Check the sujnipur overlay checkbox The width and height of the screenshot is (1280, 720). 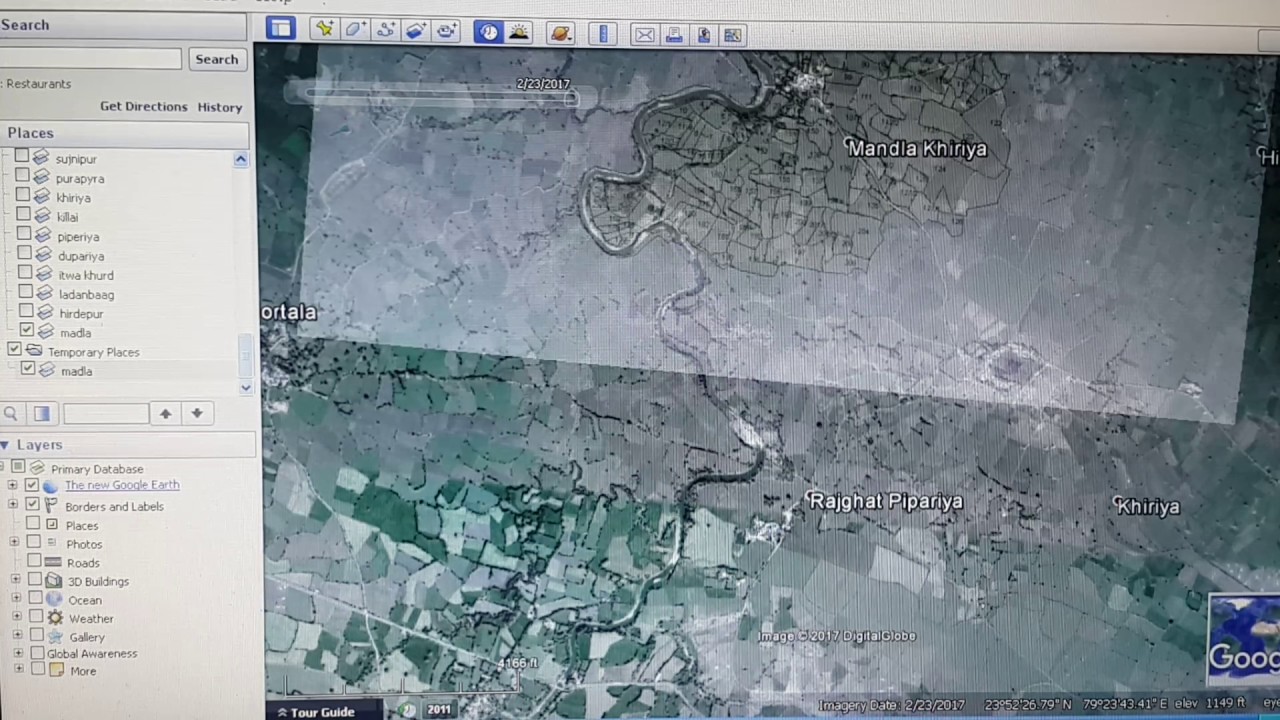[22, 157]
